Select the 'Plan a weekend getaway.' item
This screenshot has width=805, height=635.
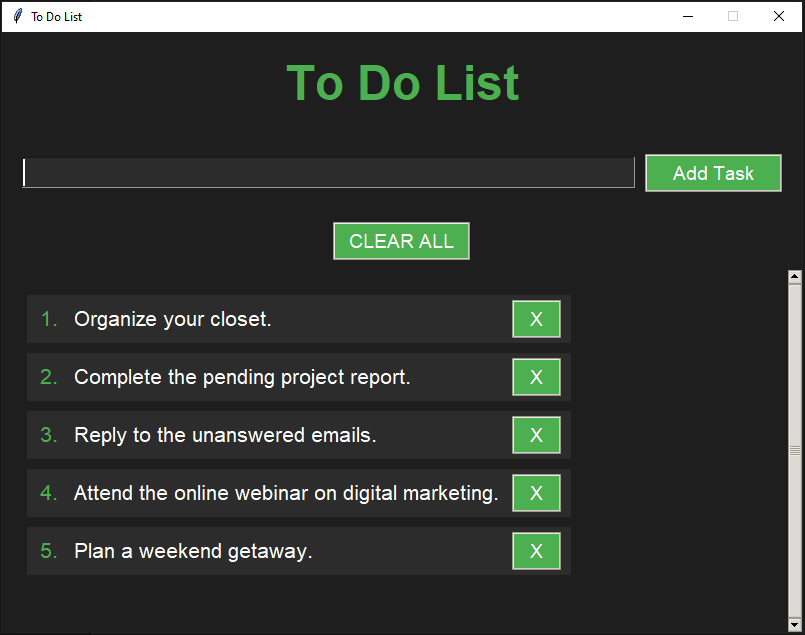(193, 551)
